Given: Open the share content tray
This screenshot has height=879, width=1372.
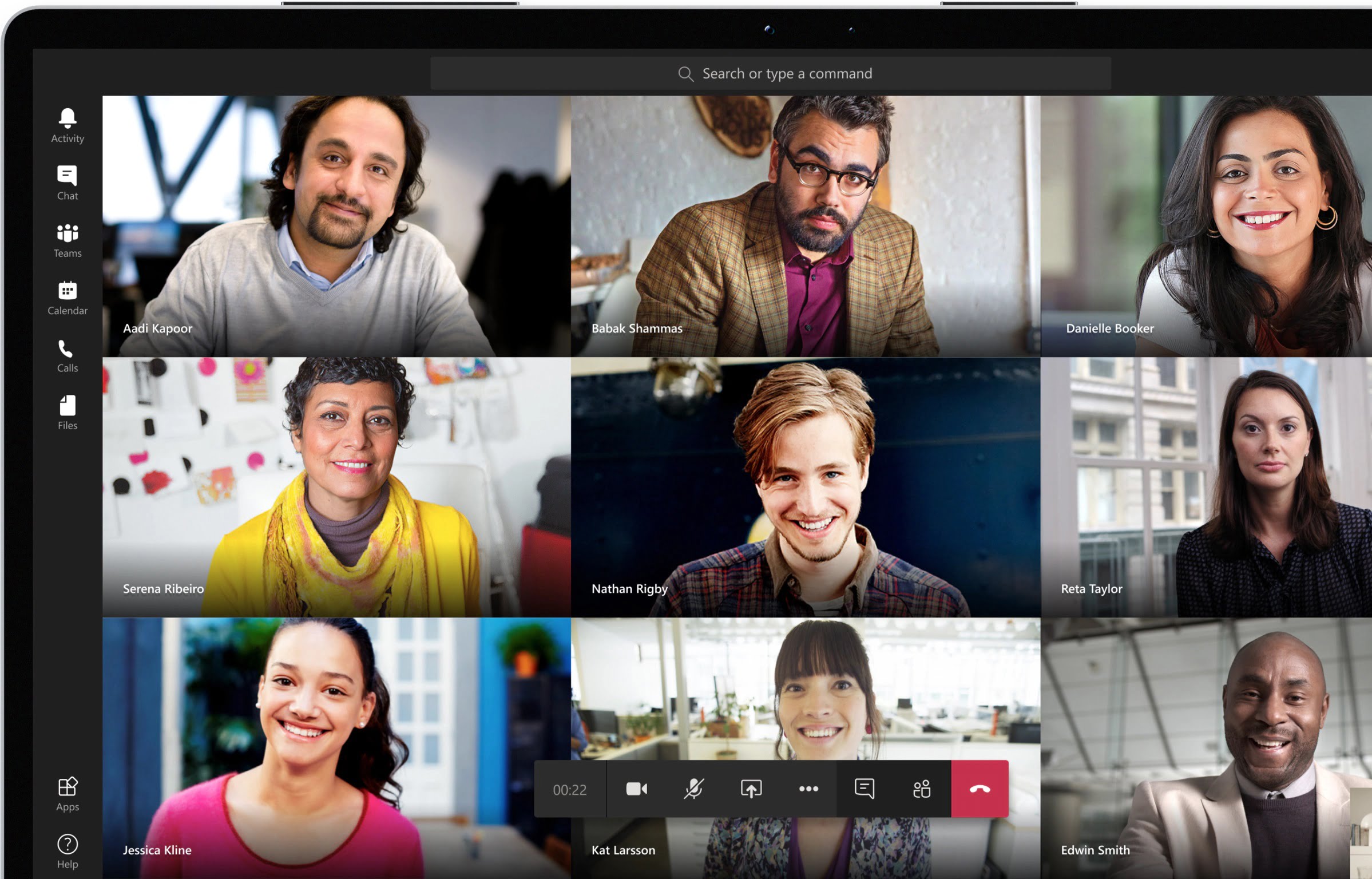Looking at the screenshot, I should (751, 789).
